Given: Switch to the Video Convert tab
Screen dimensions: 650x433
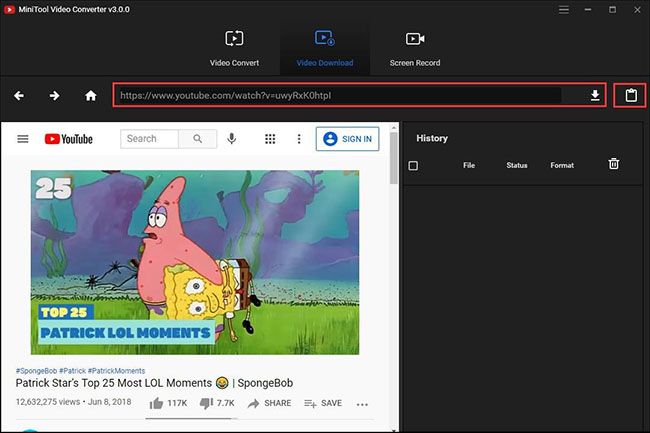Looking at the screenshot, I should click(x=234, y=49).
